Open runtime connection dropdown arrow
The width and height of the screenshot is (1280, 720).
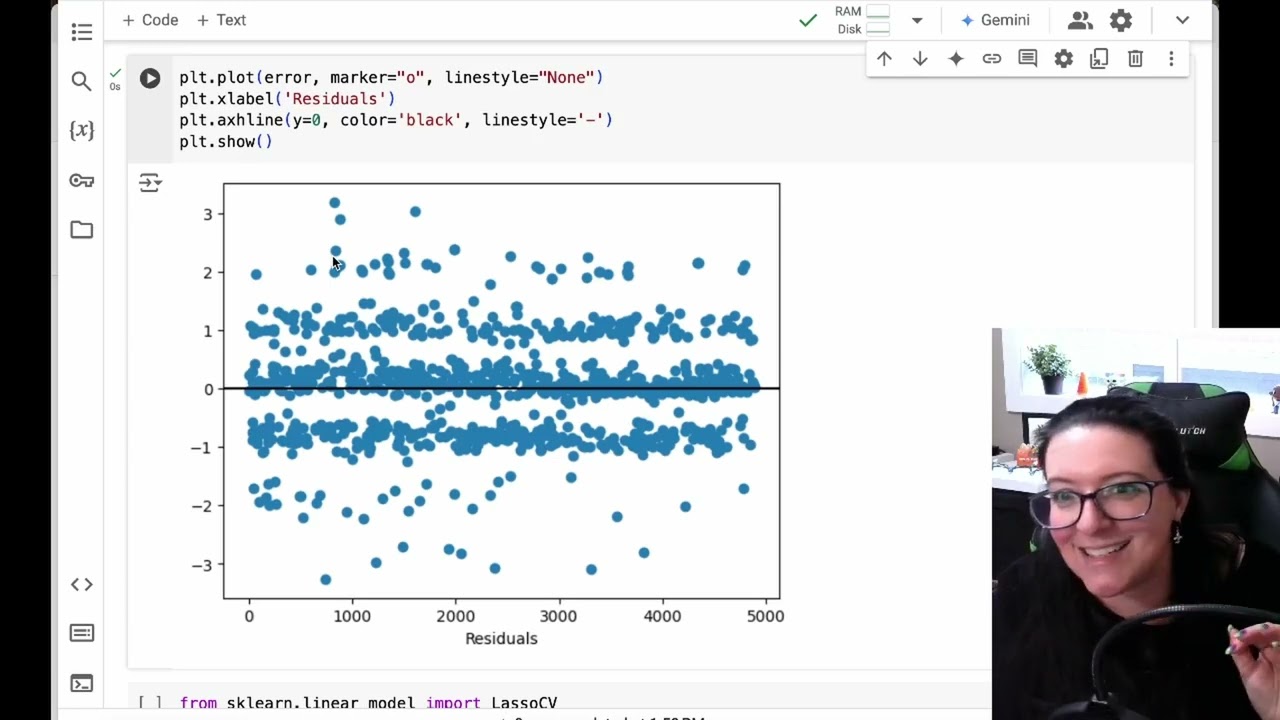(x=917, y=20)
